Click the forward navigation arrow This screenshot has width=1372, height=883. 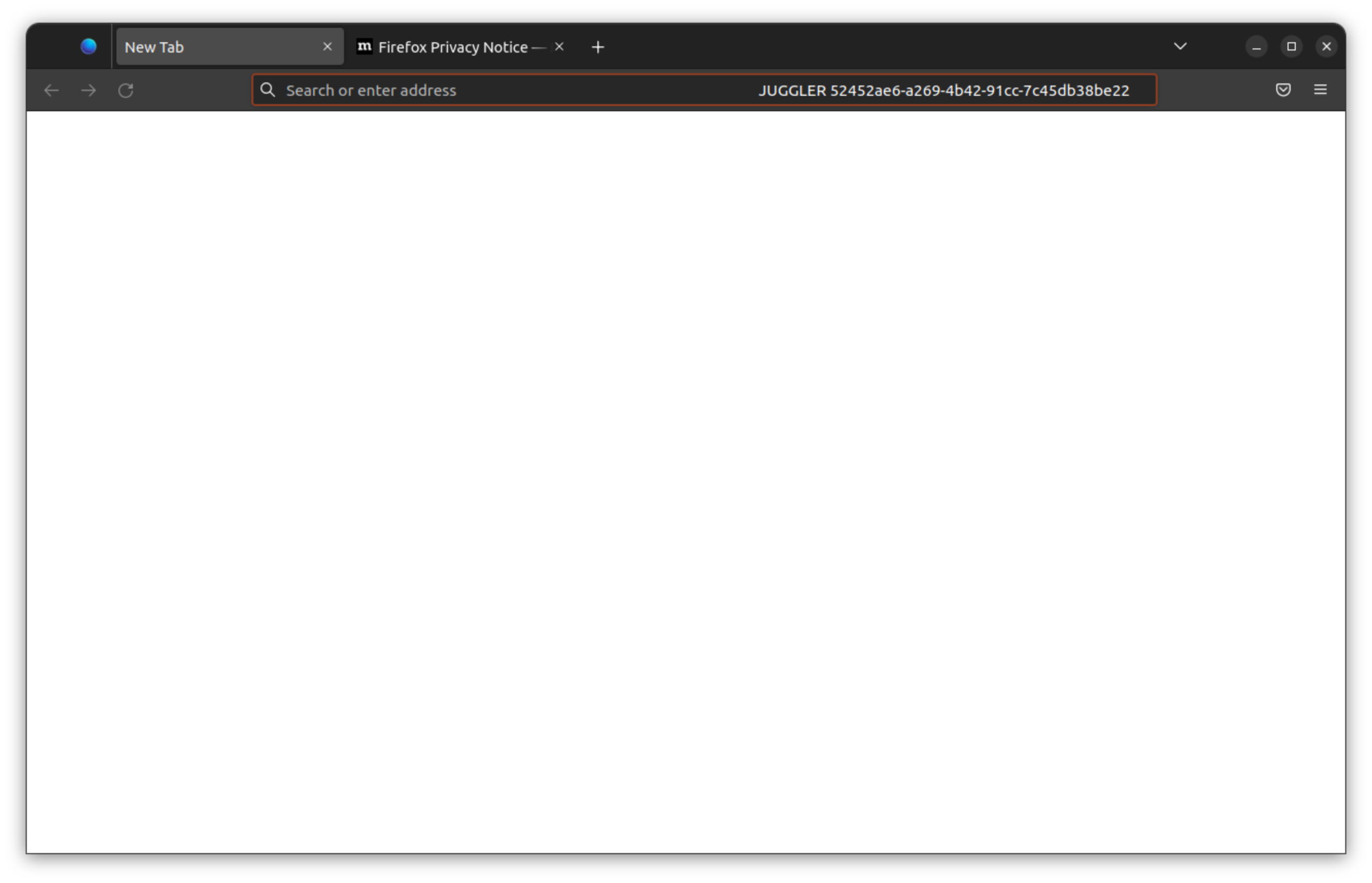[x=89, y=90]
